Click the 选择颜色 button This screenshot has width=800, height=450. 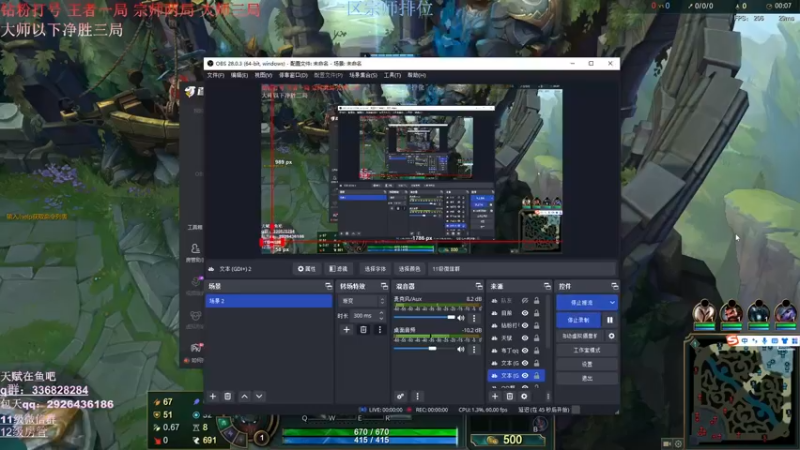coord(409,269)
